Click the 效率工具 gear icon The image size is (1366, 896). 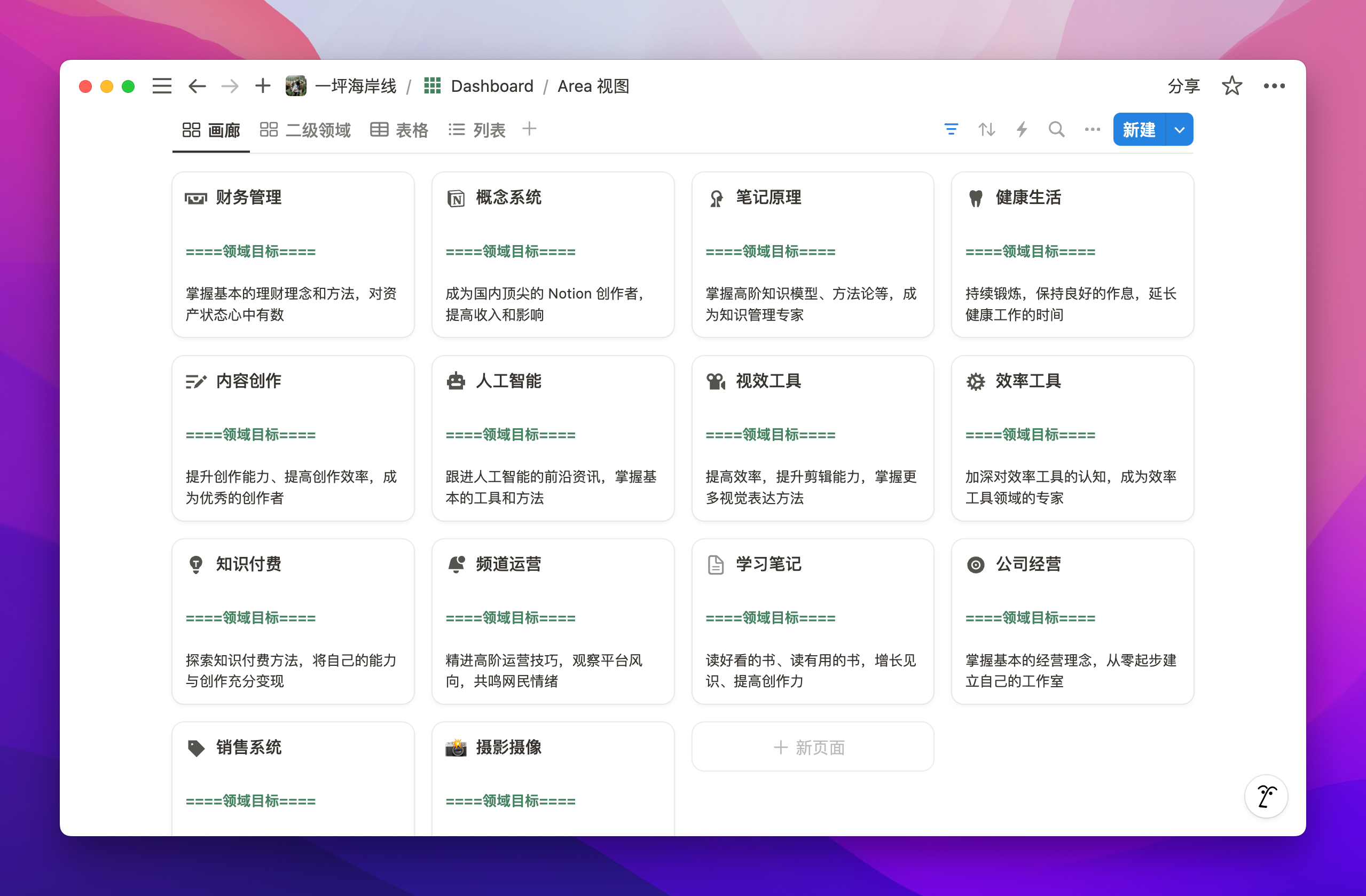pos(976,381)
